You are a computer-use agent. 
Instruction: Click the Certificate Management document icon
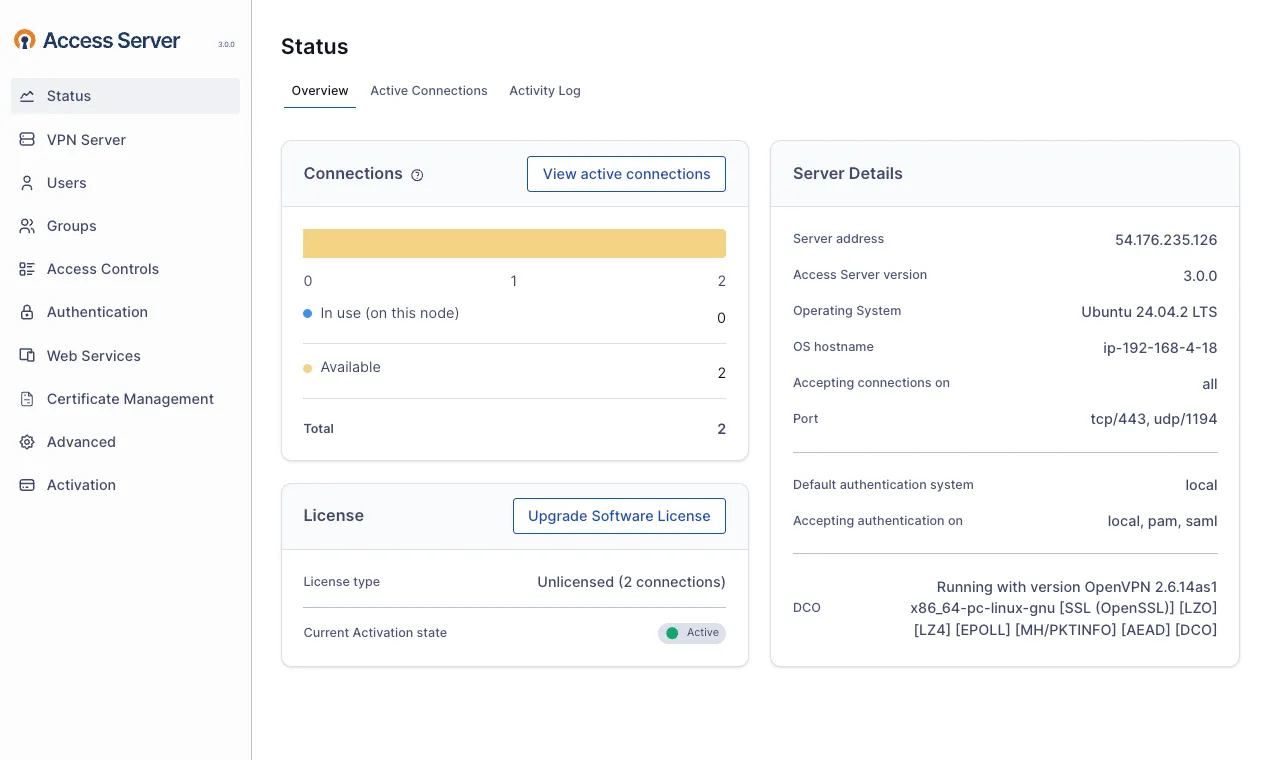tap(27, 399)
